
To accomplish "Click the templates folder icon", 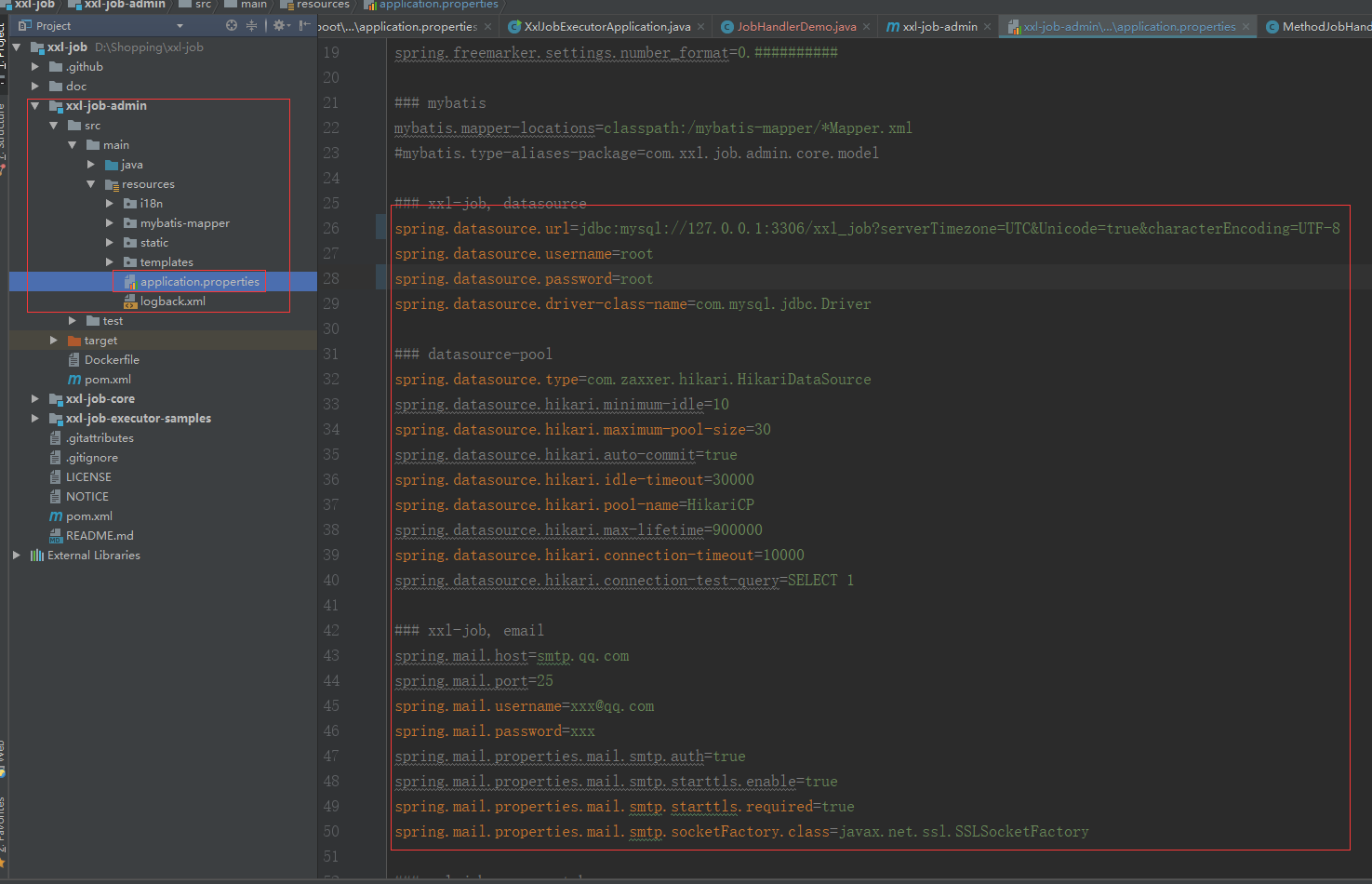I will pyautogui.click(x=130, y=261).
